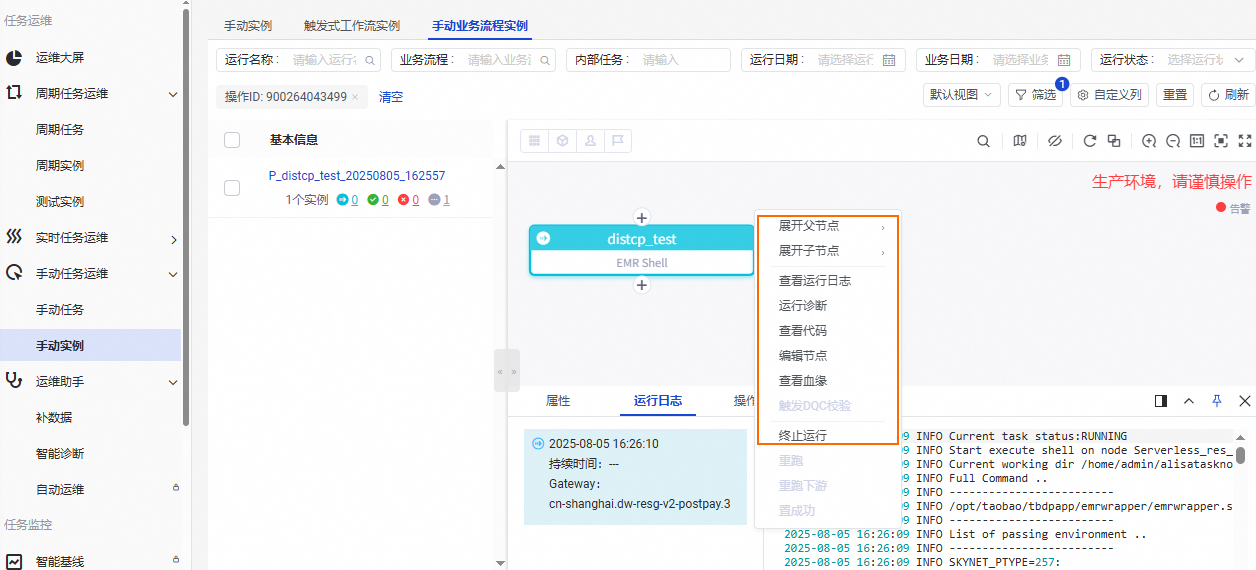Tick the select-all checkbox beside 基本信息
The width and height of the screenshot is (1256, 570).
point(232,140)
